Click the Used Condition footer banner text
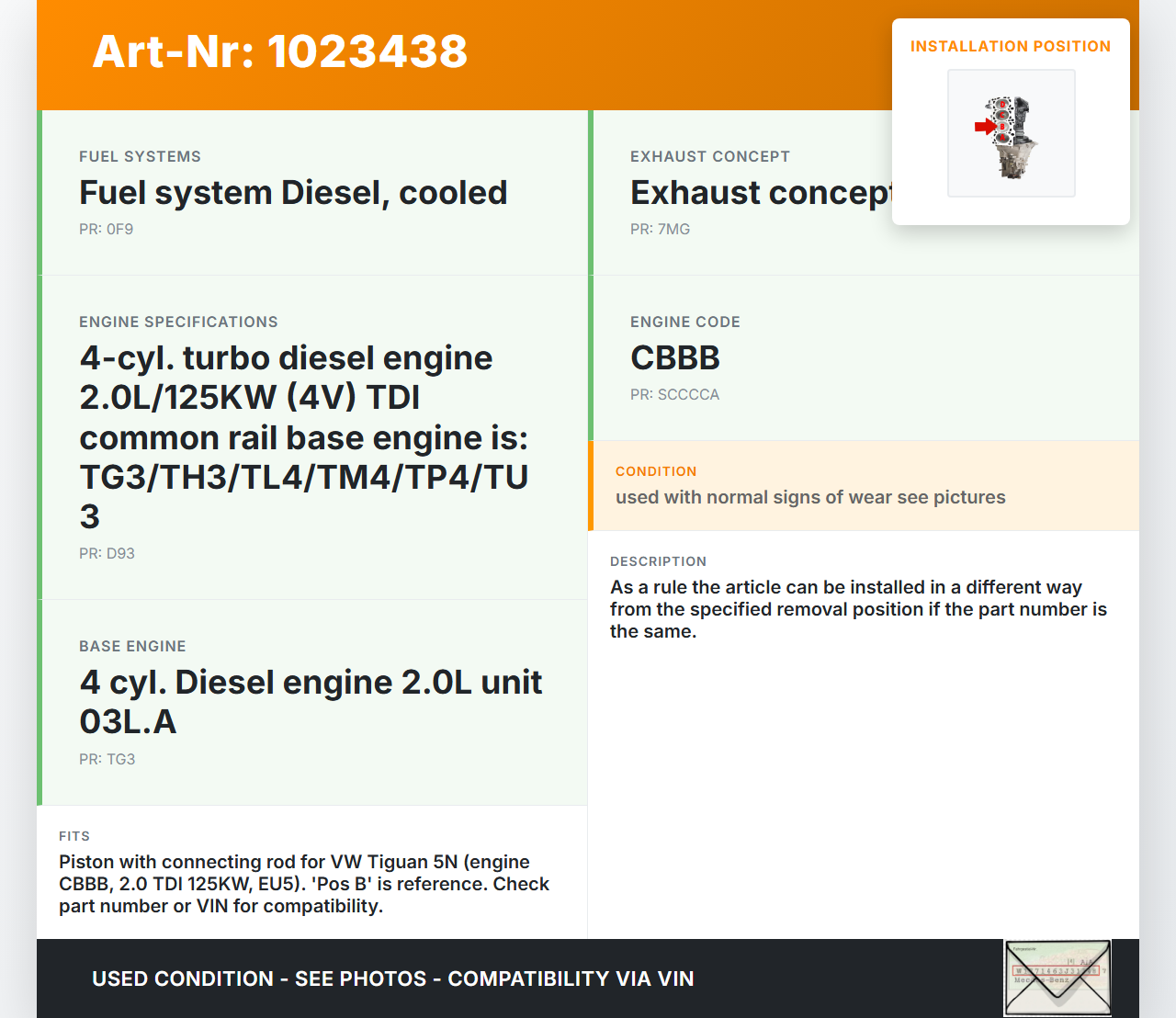 click(x=392, y=978)
